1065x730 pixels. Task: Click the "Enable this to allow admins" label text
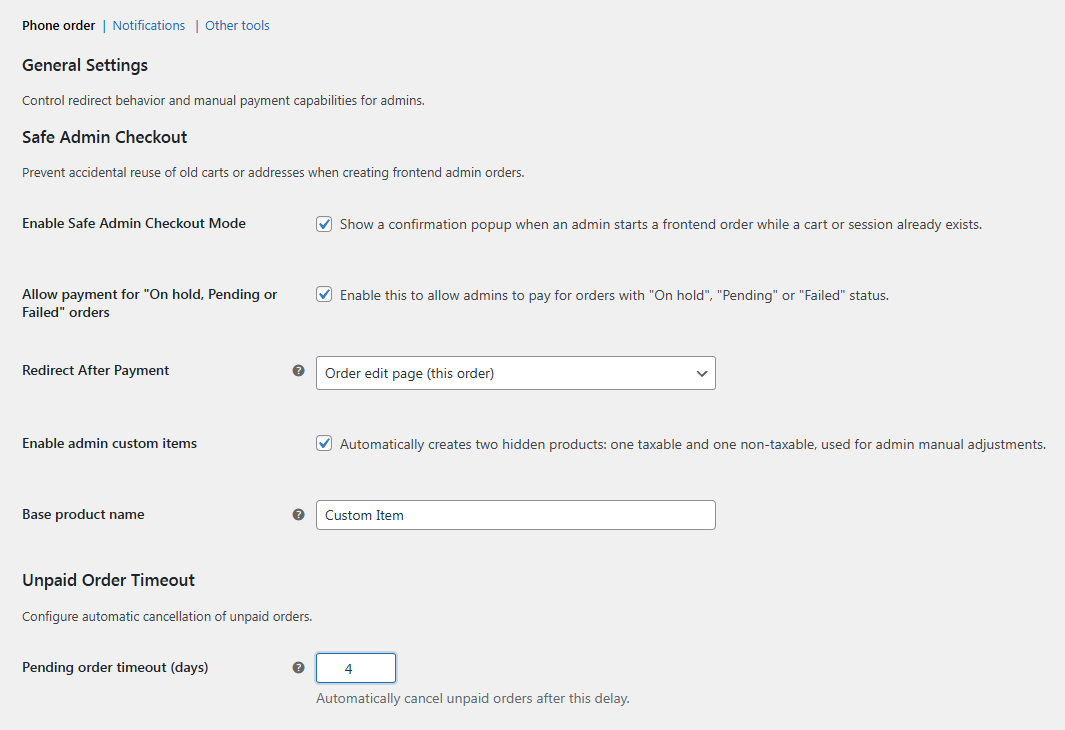point(613,296)
